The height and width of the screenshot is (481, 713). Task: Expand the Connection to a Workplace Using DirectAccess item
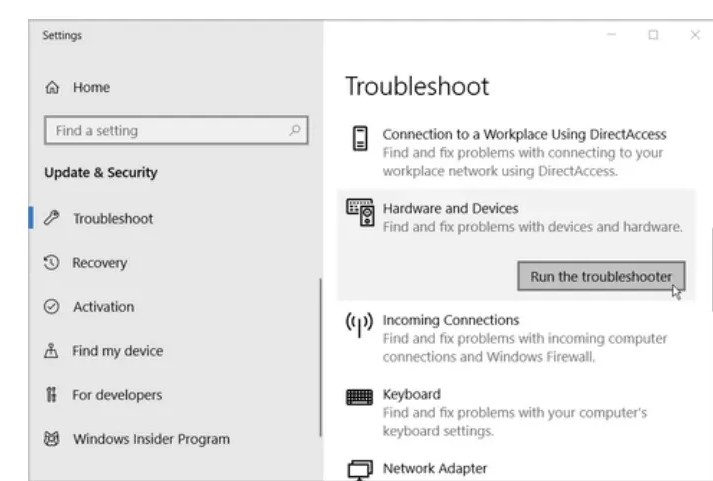pyautogui.click(x=516, y=152)
